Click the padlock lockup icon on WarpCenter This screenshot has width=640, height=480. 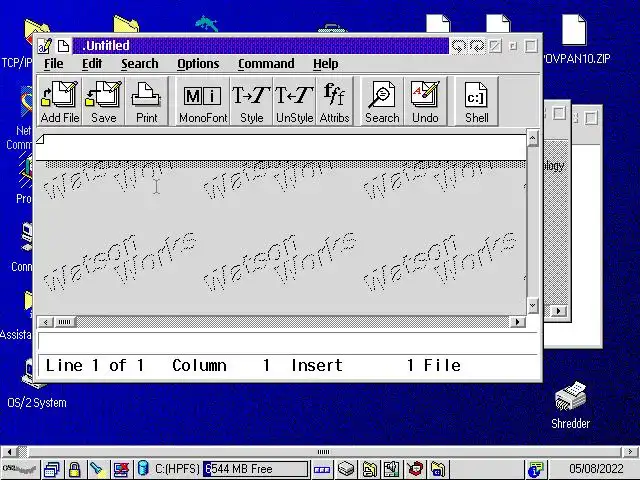74,469
